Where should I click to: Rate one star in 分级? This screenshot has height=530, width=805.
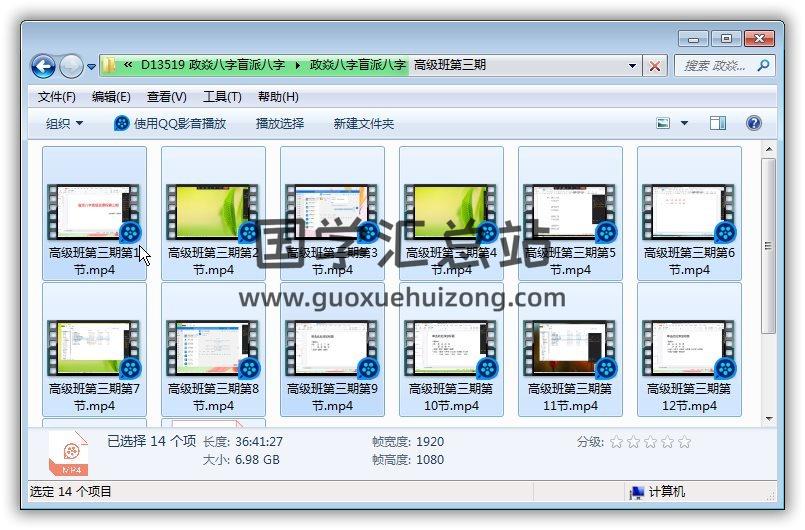pos(616,442)
